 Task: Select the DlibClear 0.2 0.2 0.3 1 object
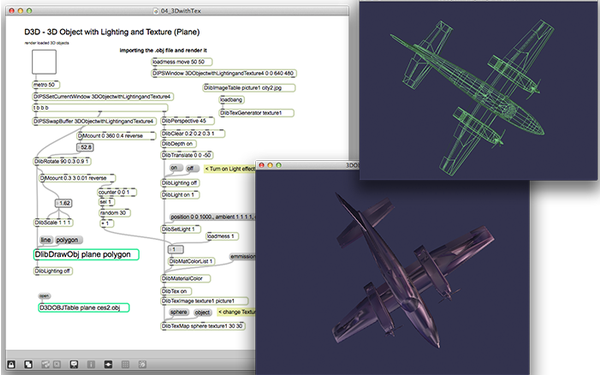(x=192, y=134)
